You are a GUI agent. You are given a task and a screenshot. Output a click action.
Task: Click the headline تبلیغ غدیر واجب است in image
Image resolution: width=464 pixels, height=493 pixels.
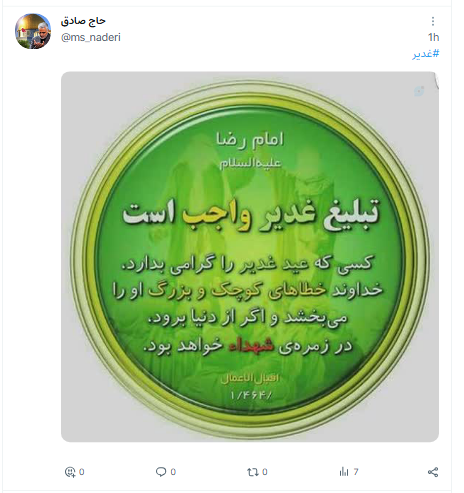tap(251, 214)
